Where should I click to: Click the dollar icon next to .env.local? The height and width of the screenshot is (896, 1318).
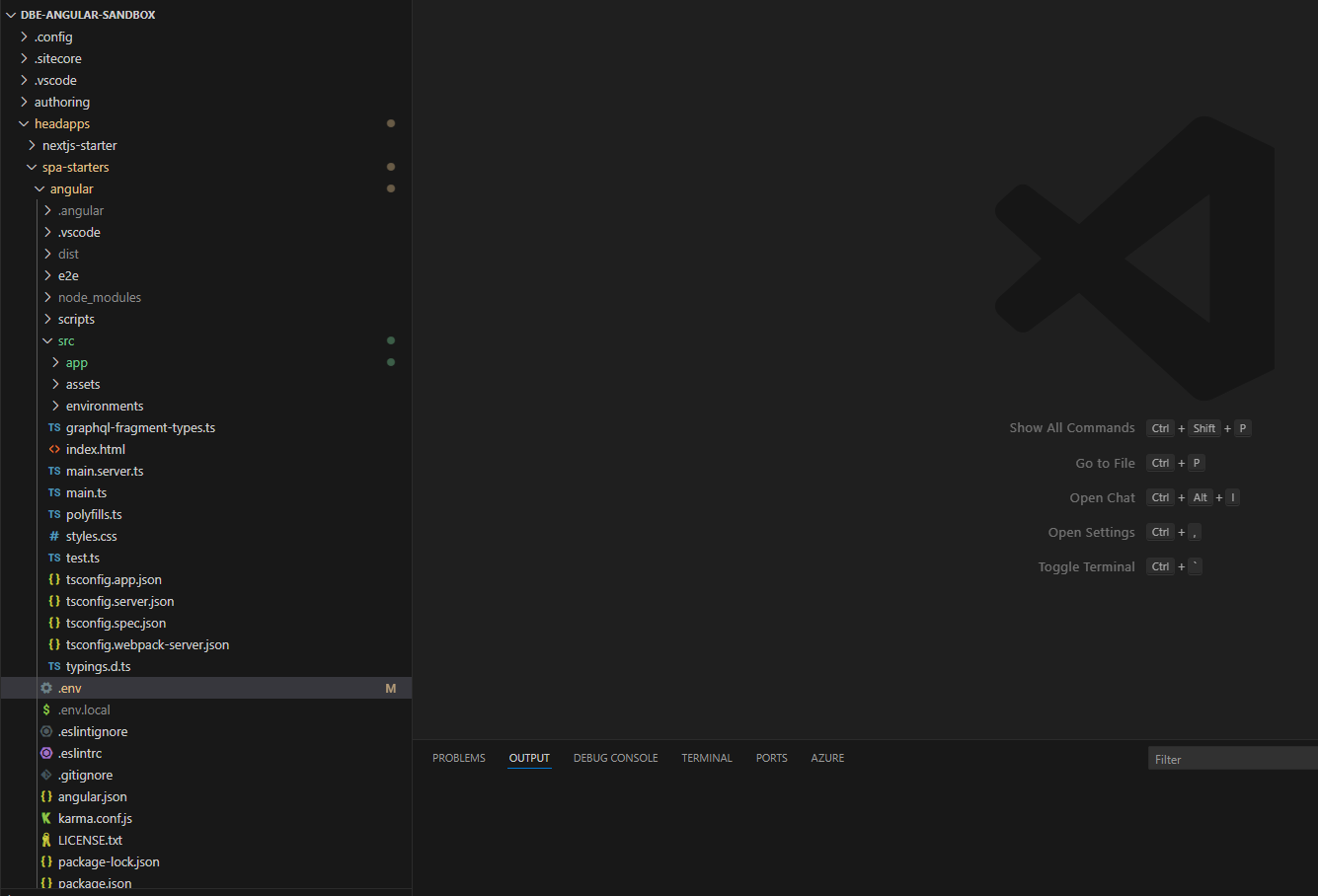tap(46, 709)
